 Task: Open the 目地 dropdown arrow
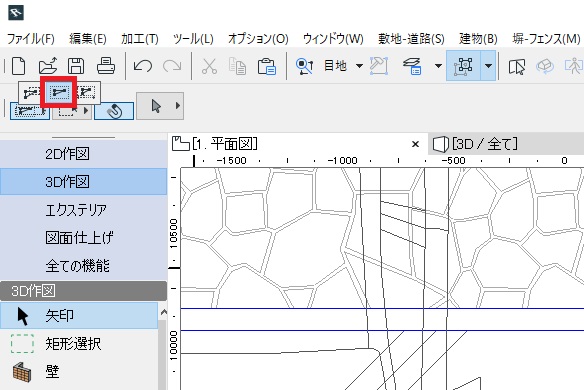pyautogui.click(x=359, y=66)
